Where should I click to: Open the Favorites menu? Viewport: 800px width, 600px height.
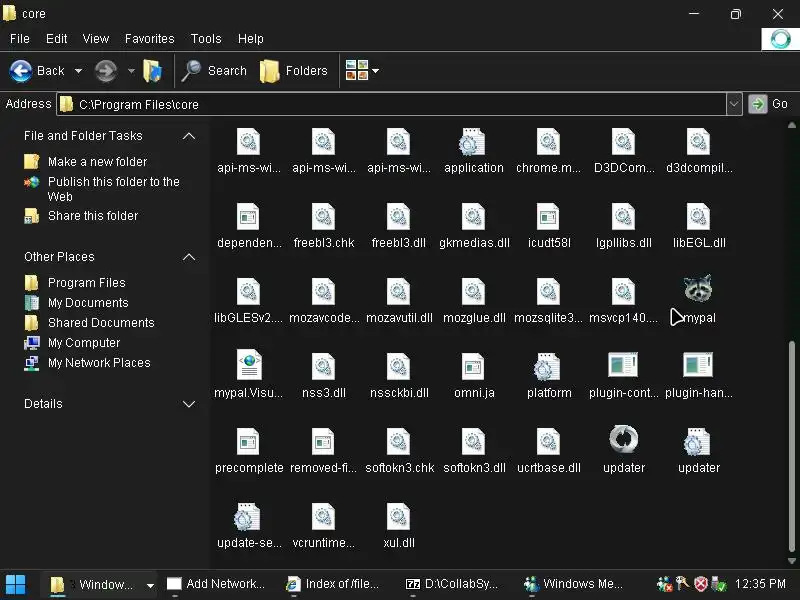click(149, 39)
